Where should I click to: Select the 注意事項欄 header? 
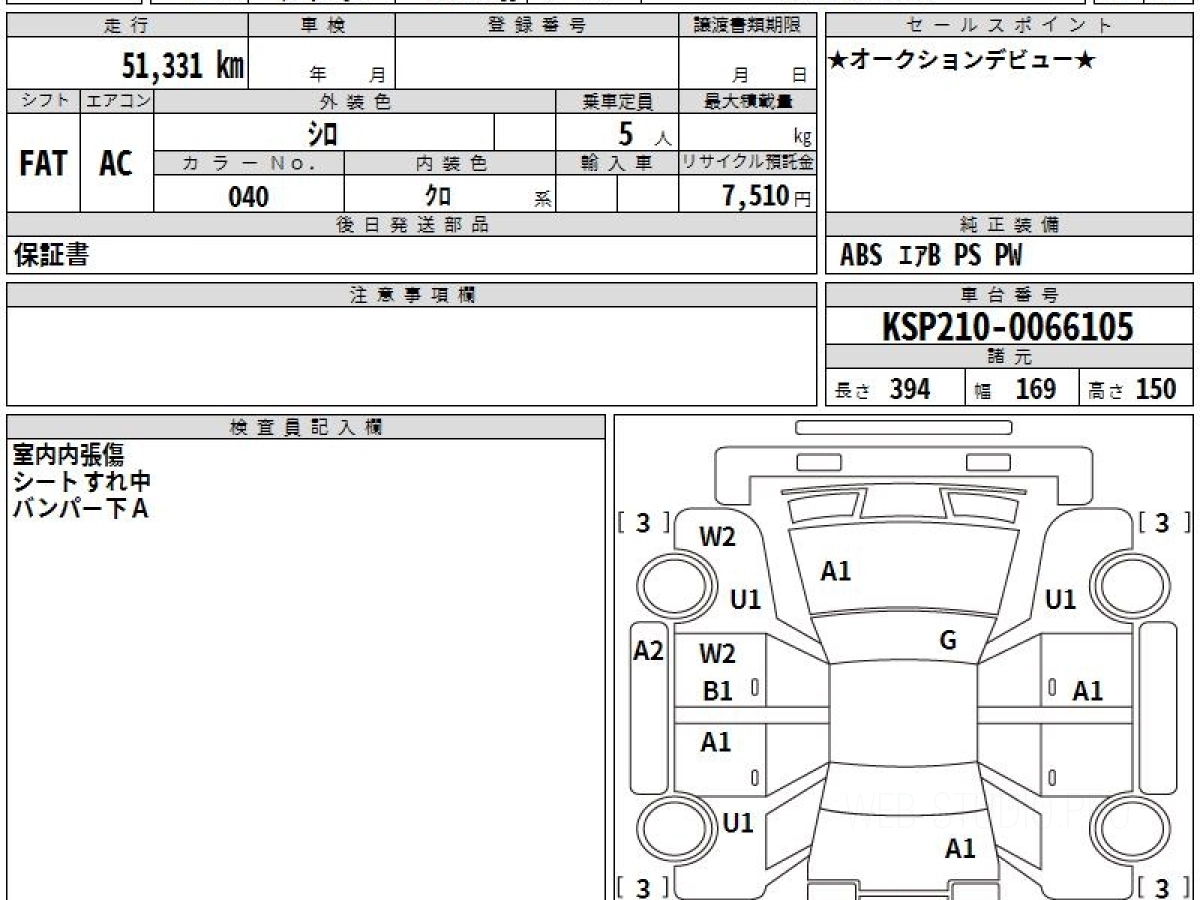(x=412, y=295)
